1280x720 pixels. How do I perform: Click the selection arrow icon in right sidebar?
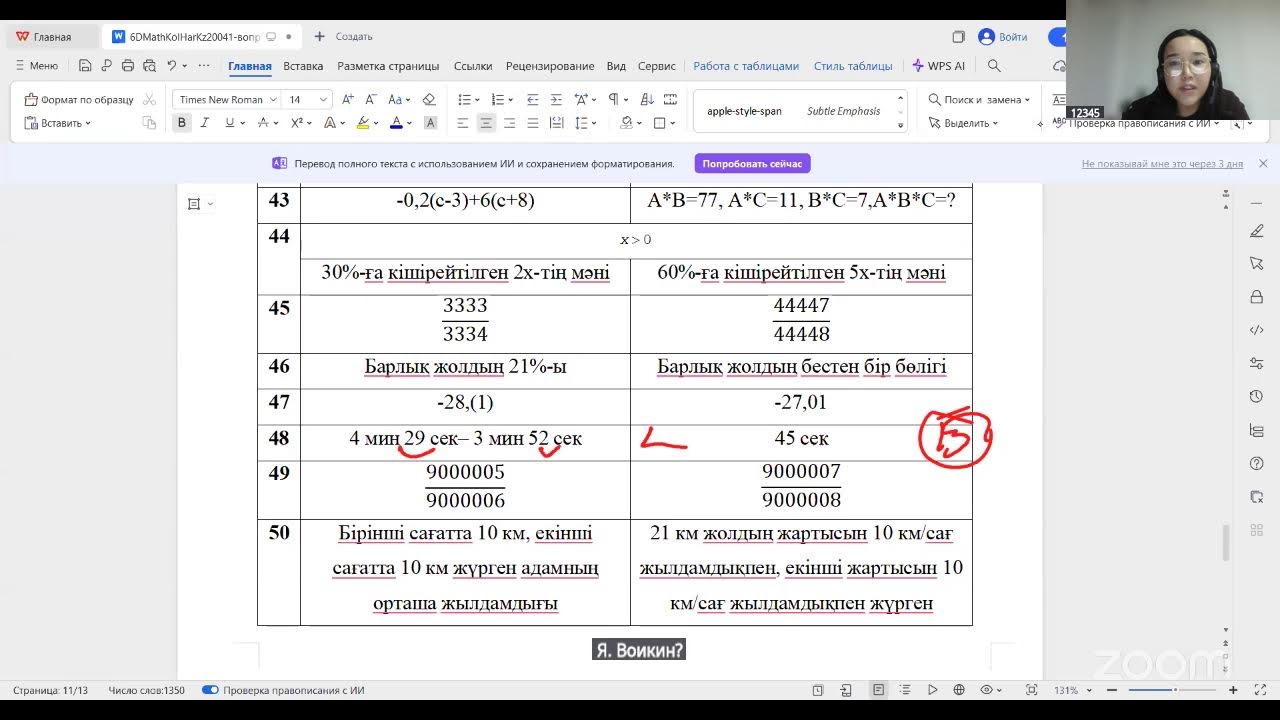[1257, 264]
